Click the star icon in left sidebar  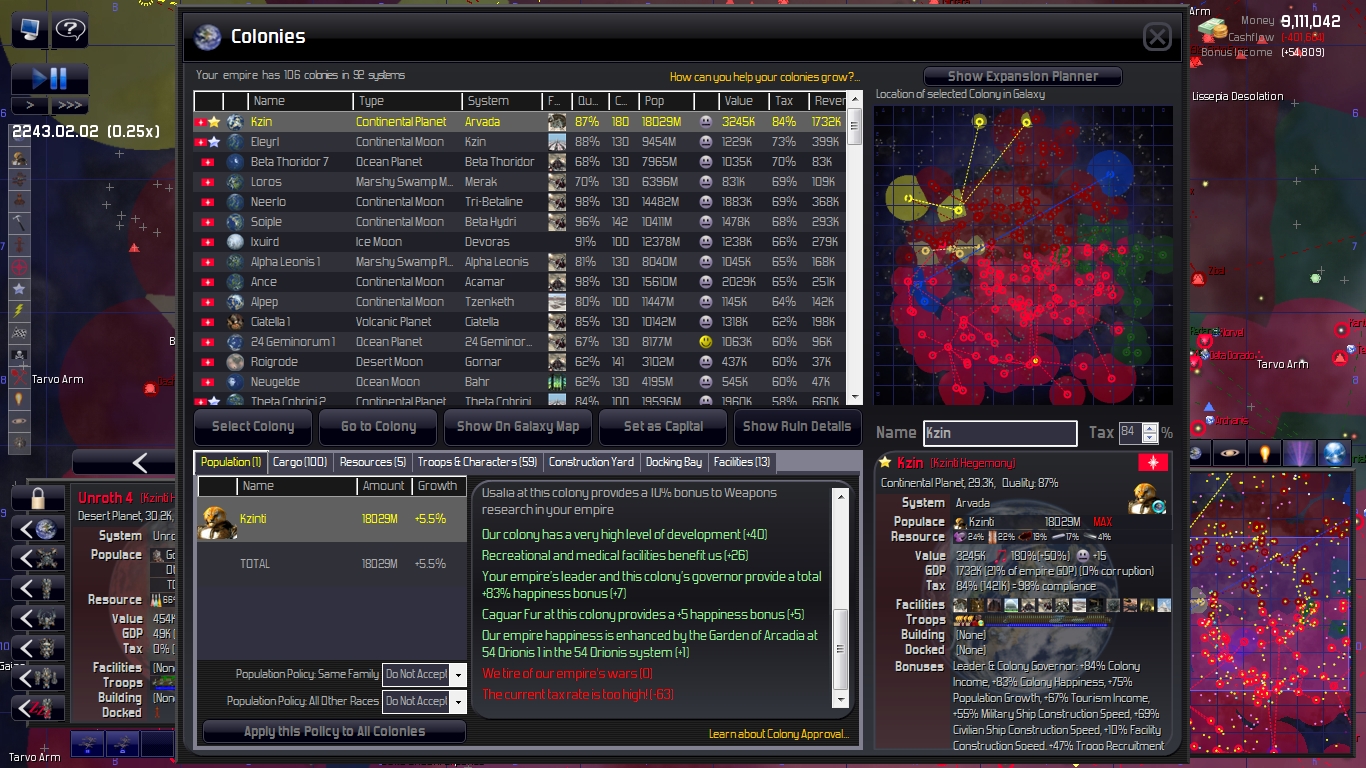coord(18,289)
